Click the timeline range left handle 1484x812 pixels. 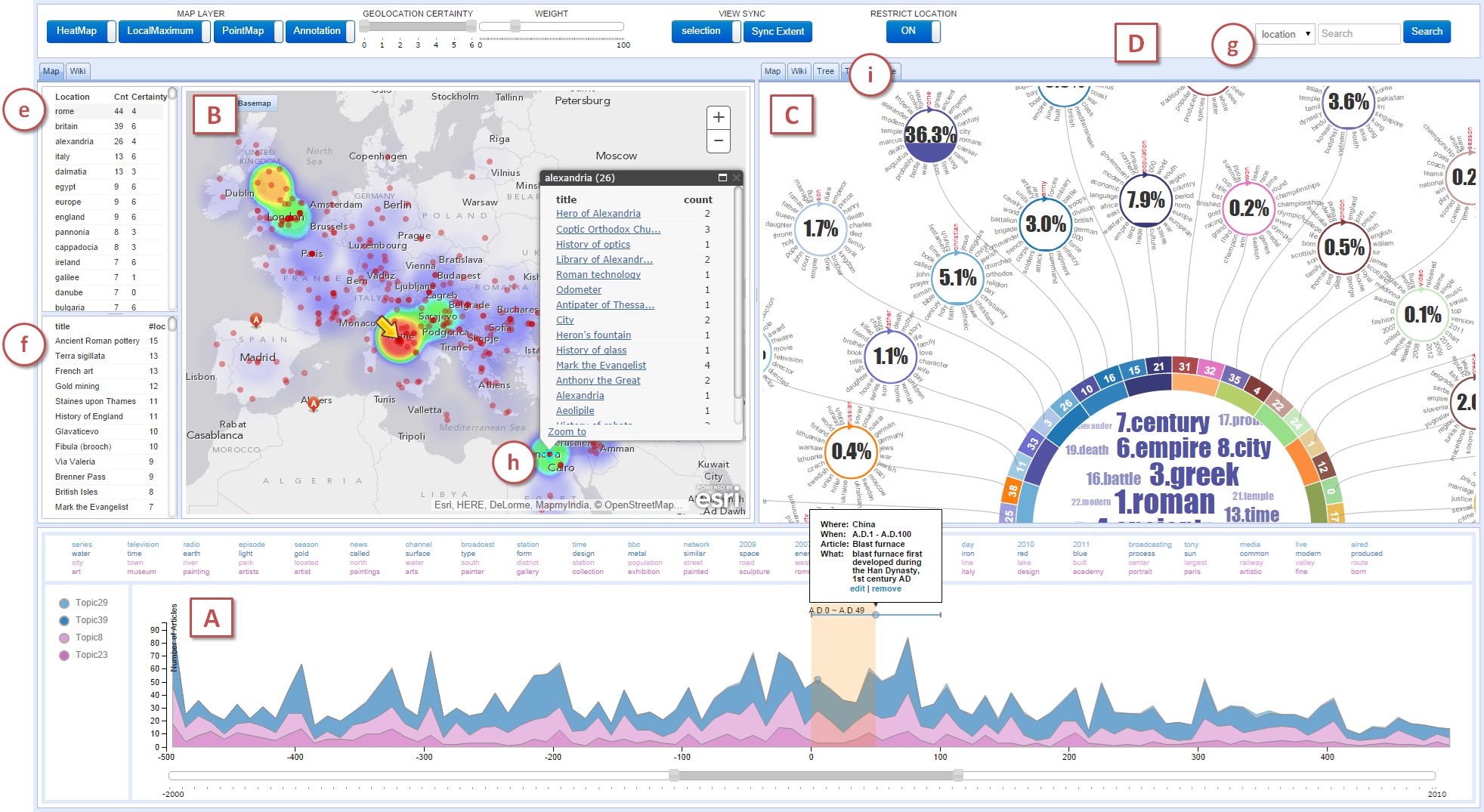tap(674, 775)
